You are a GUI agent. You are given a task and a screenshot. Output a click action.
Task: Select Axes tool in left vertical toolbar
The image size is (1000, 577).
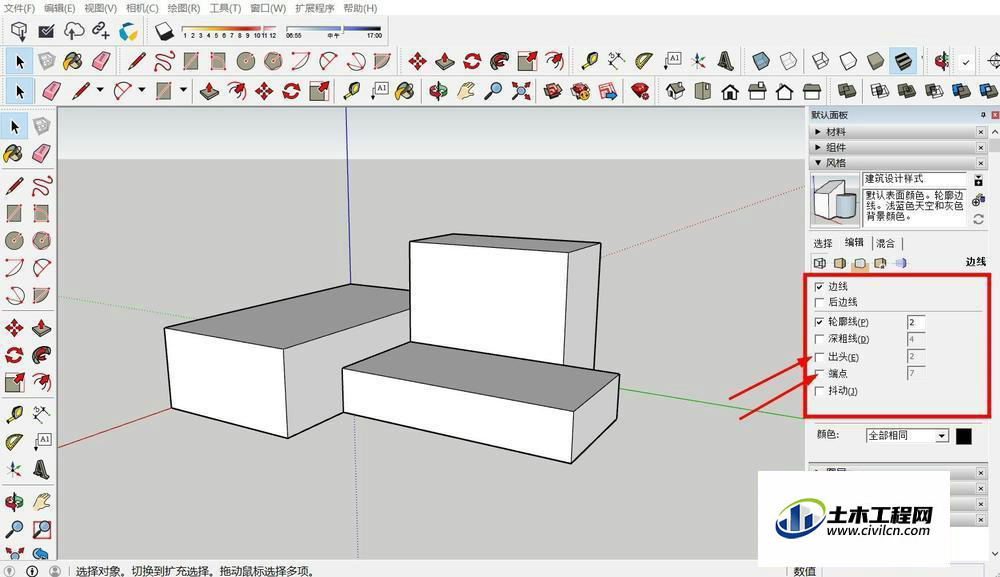click(13, 470)
